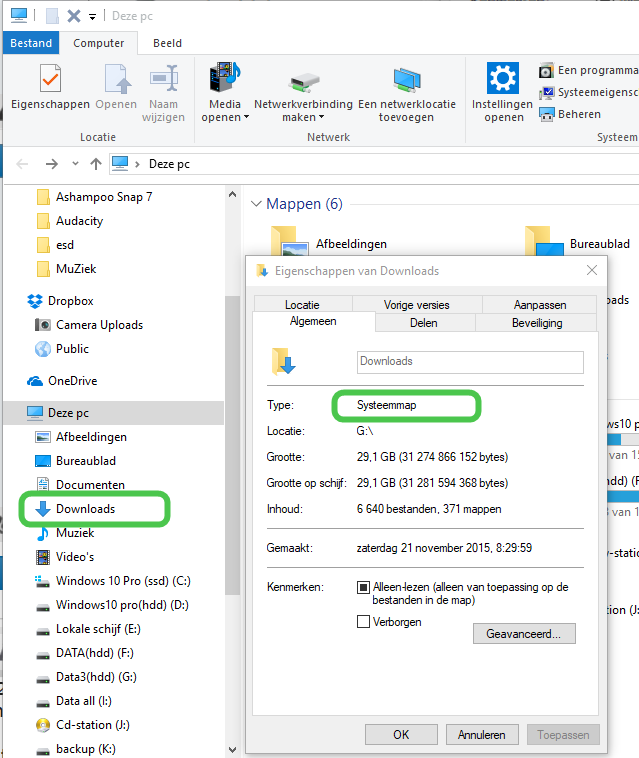Click the Eigenschappen ribbon icon
The image size is (639, 758).
(x=50, y=79)
